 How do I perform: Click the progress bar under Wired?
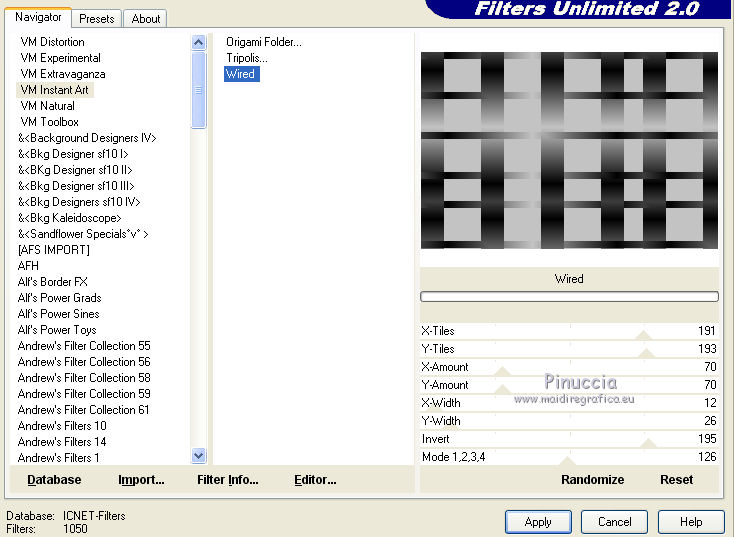569,296
